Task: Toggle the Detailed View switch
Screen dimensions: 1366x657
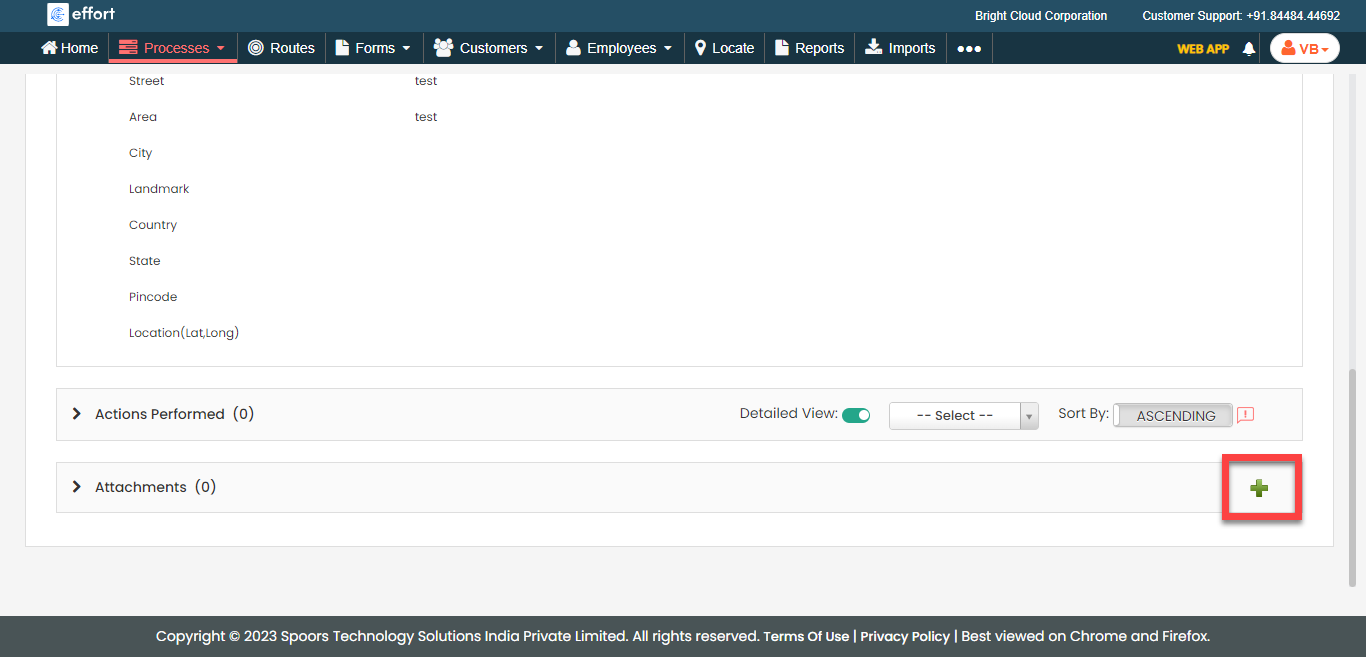Action: tap(856, 415)
